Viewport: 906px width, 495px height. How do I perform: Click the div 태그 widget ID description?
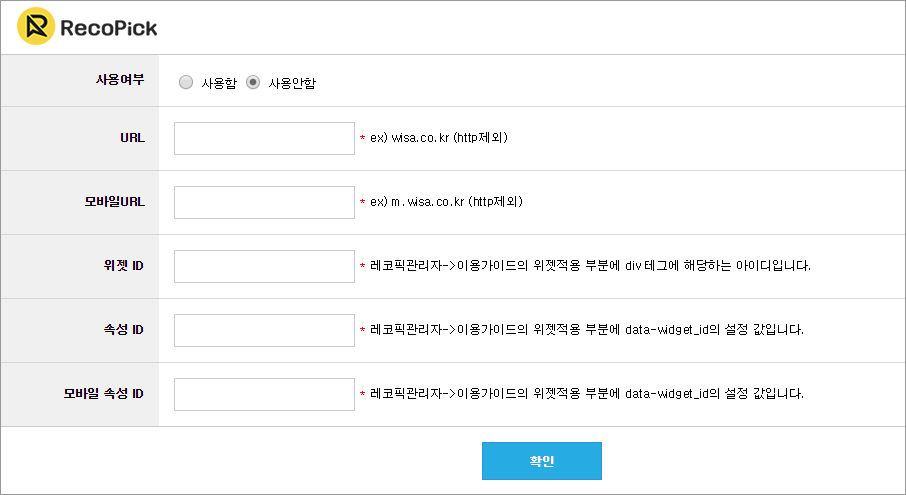pyautogui.click(x=590, y=266)
